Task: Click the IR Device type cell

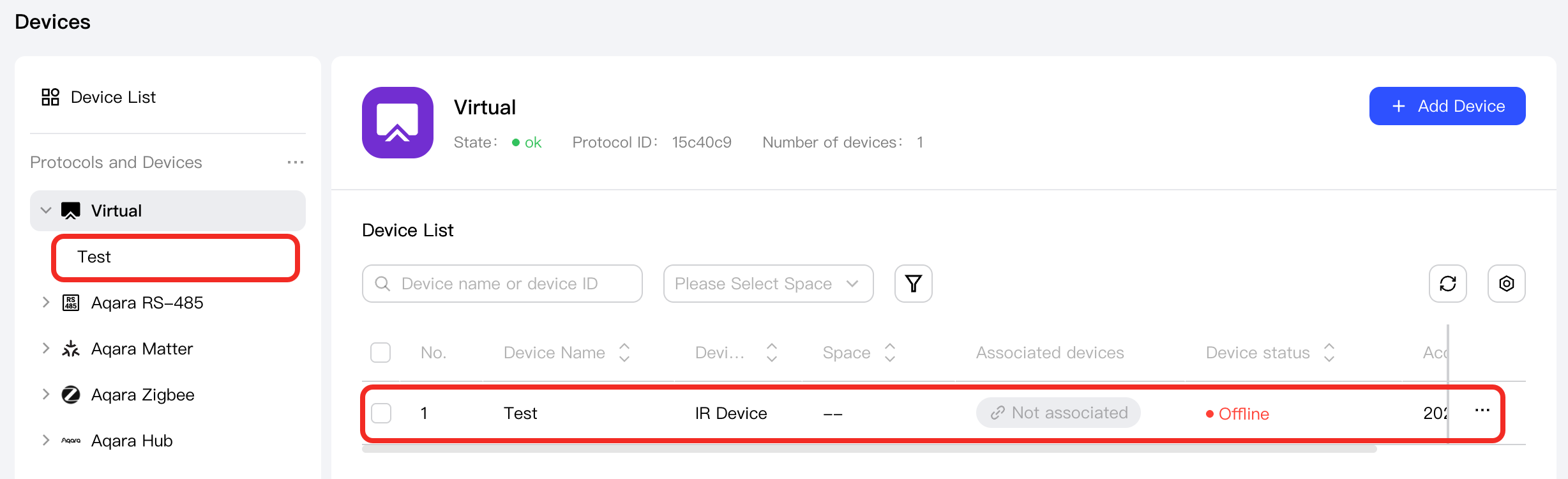Action: 731,413
